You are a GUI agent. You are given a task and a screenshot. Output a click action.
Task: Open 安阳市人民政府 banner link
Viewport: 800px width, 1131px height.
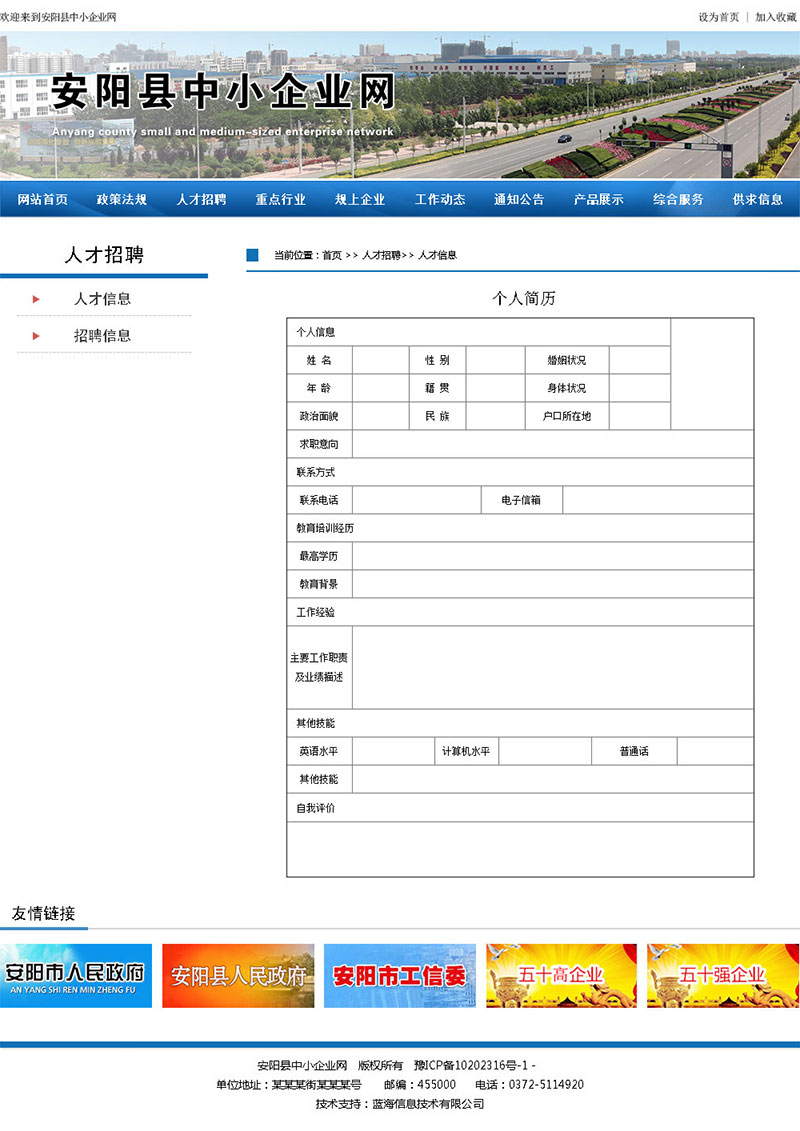point(76,975)
